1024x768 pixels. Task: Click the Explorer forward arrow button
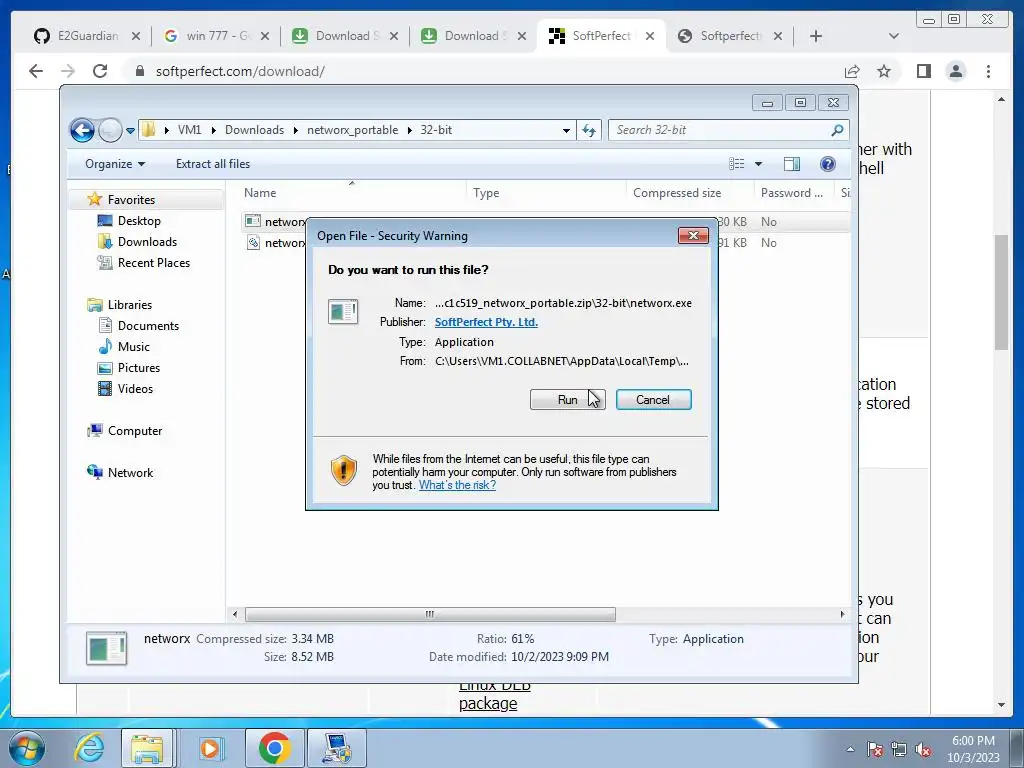click(110, 130)
